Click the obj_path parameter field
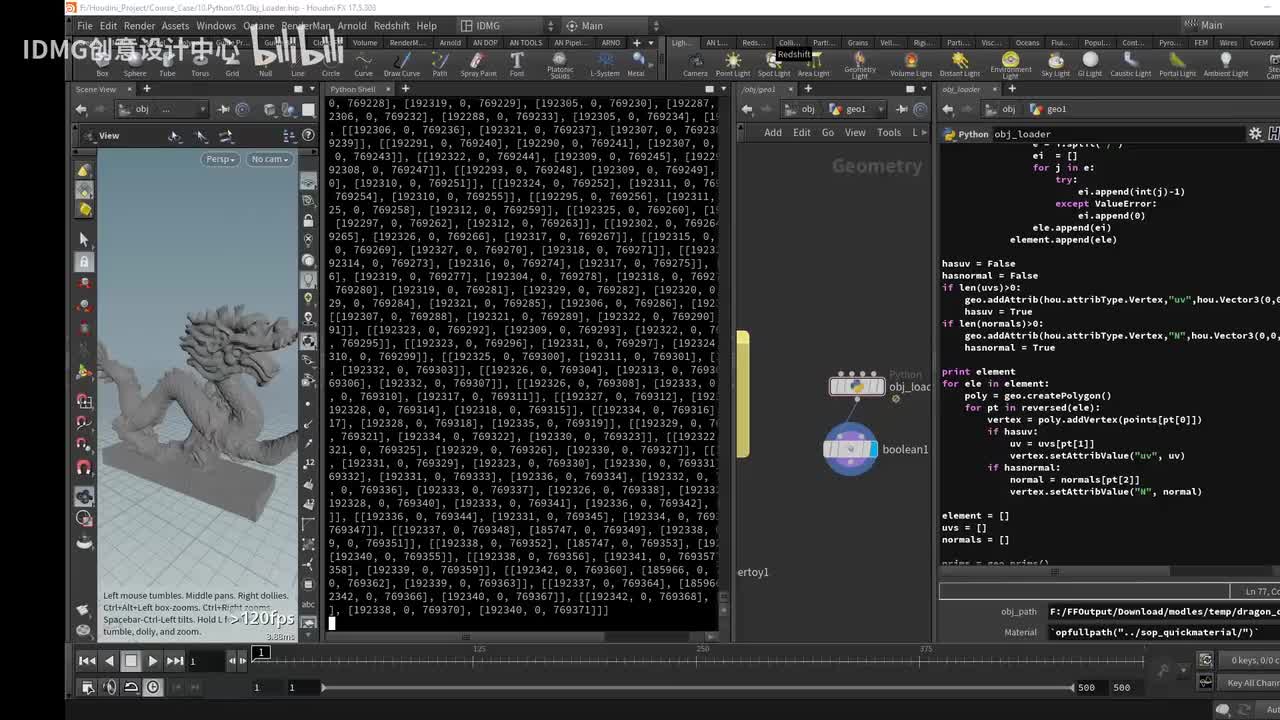This screenshot has width=1280, height=720. tap(1163, 611)
